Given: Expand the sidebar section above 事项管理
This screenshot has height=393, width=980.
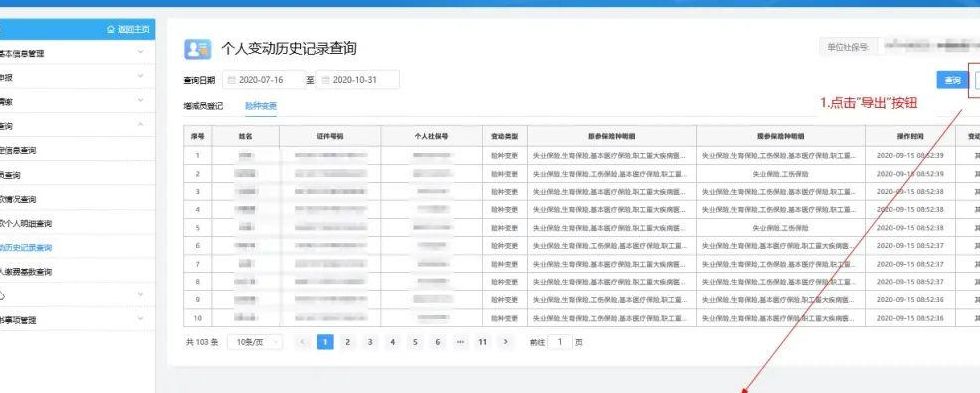Looking at the screenshot, I should point(141,294).
